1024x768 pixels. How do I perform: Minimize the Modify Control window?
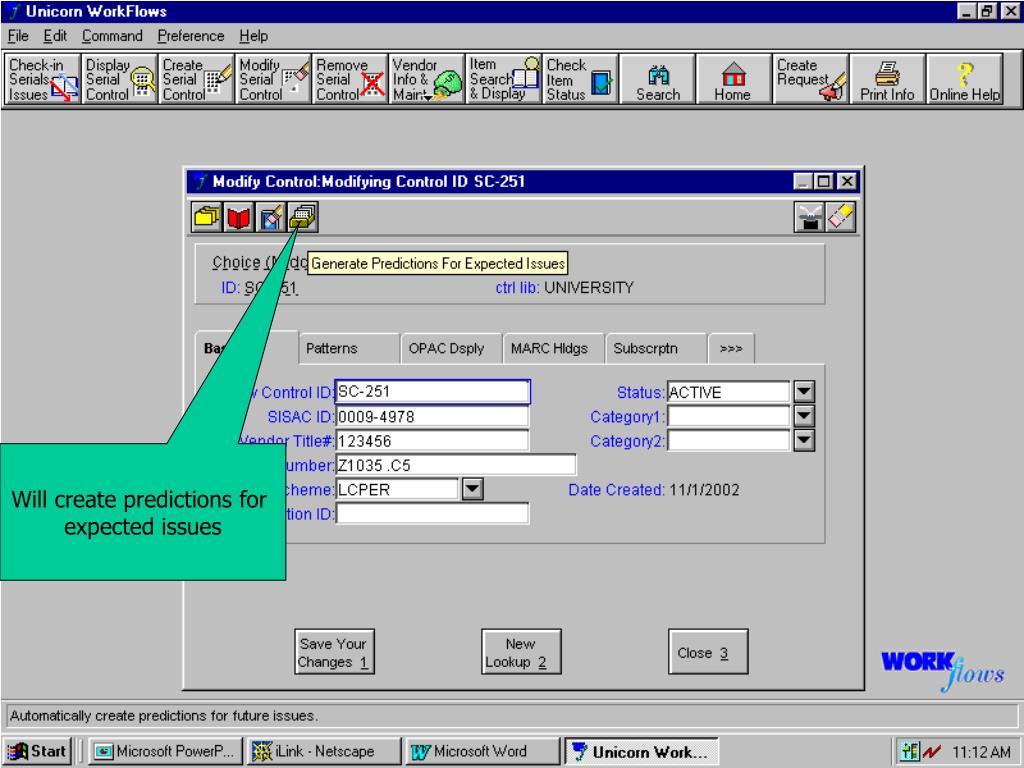tap(804, 182)
